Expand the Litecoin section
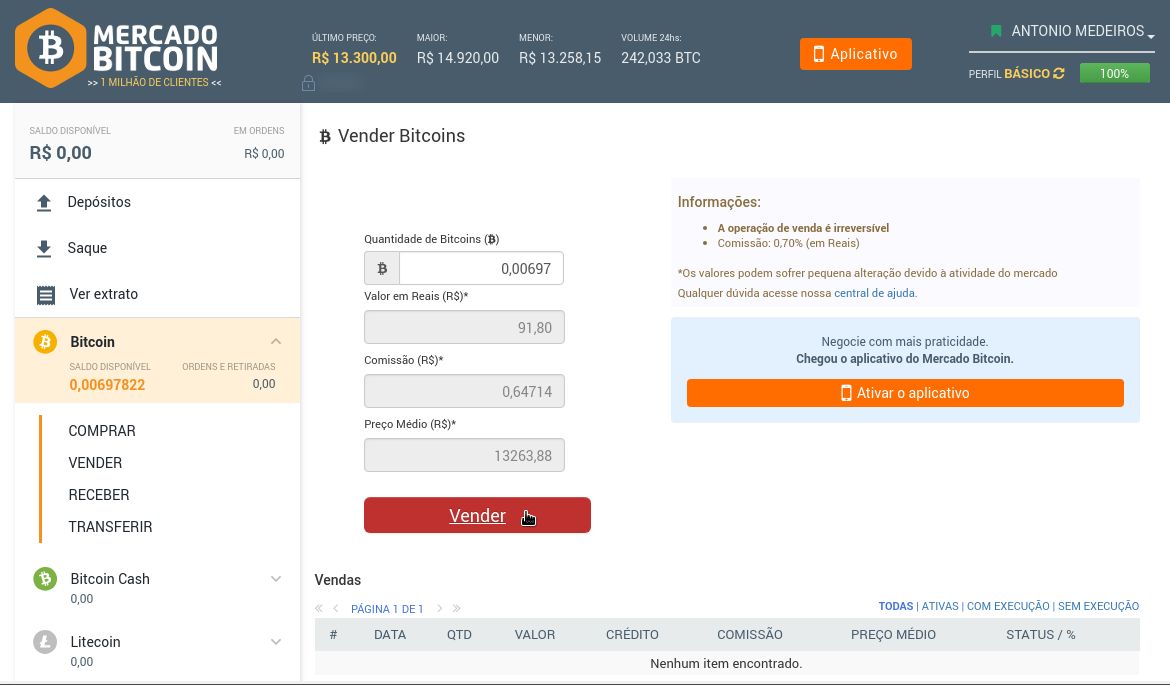This screenshot has width=1170, height=685. tap(276, 642)
